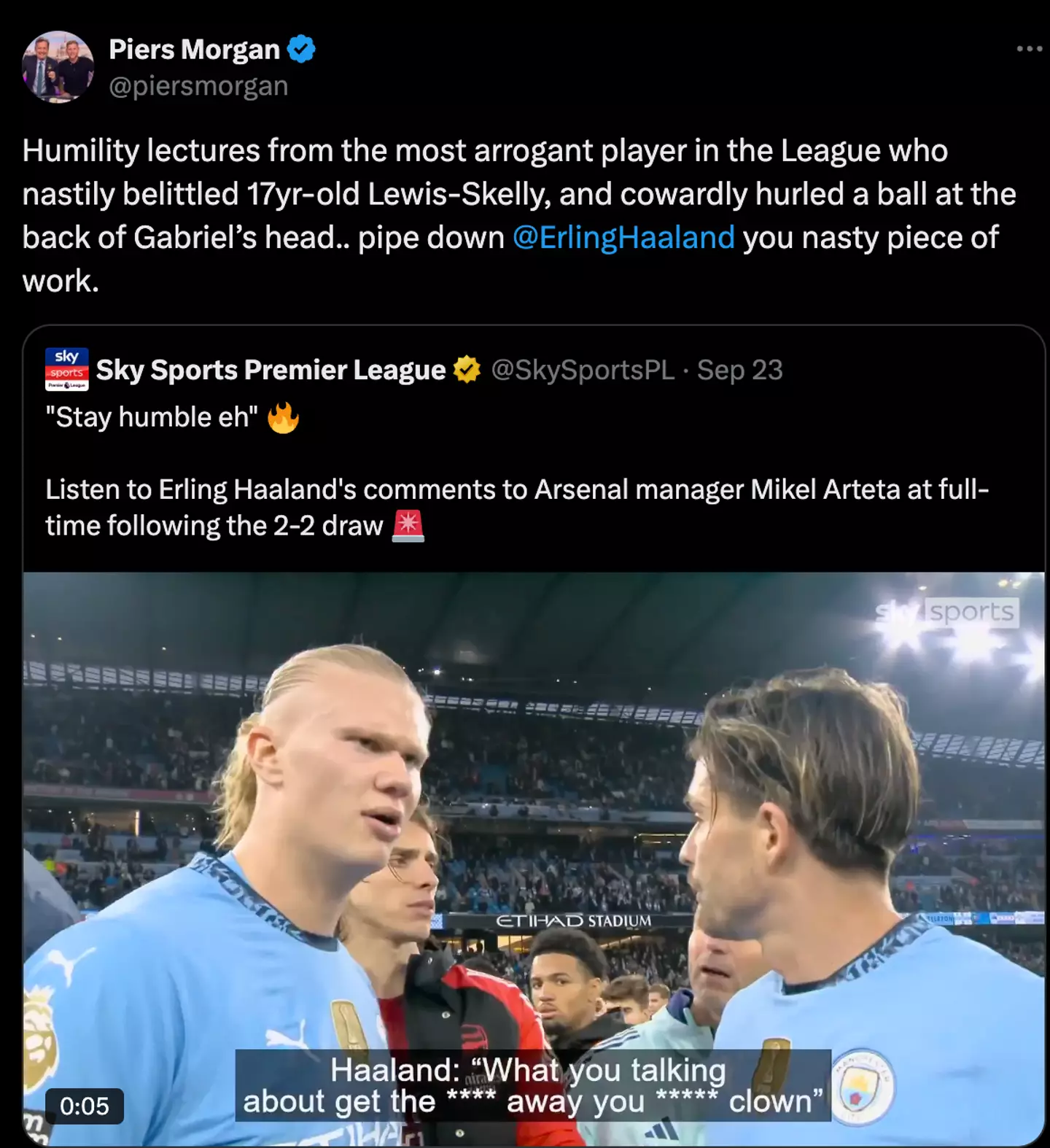The width and height of the screenshot is (1050, 1148).
Task: Click the sky sports watermark in video
Action: coord(946,612)
